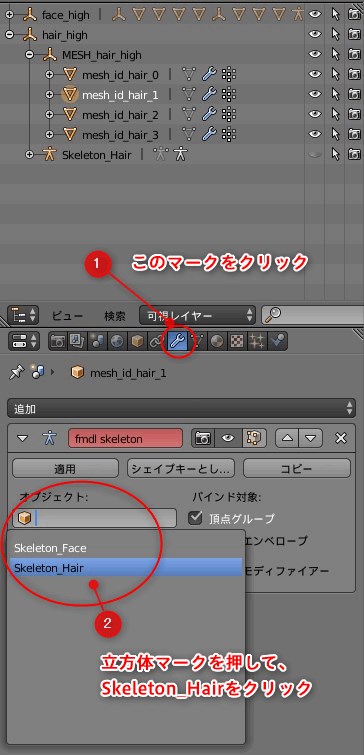Expand the mesh_id_hair_2 node
The image size is (364, 755).
coord(49,115)
